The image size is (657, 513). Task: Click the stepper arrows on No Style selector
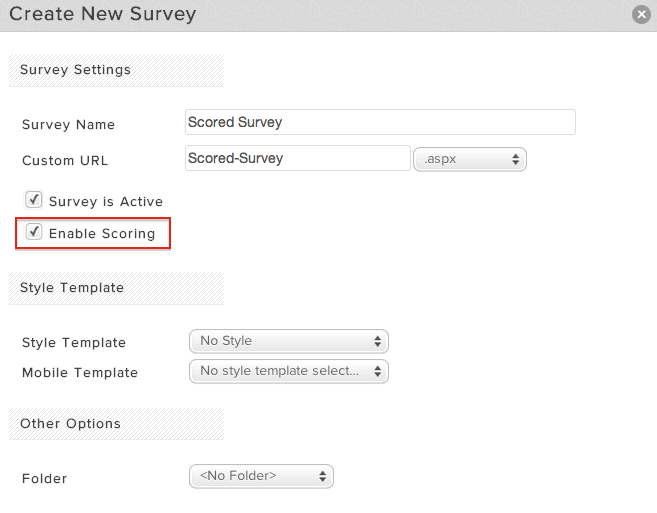pyautogui.click(x=378, y=341)
